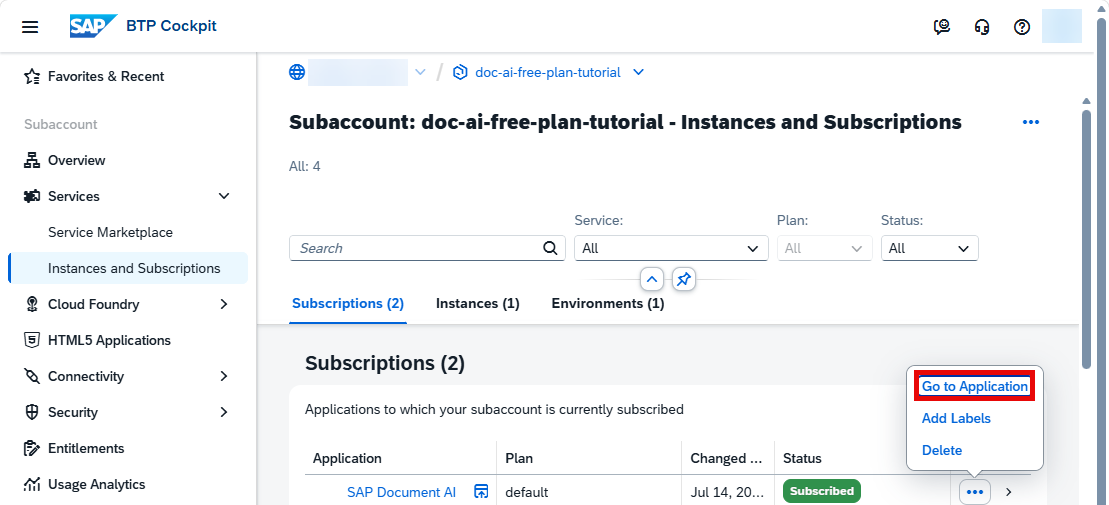The image size is (1109, 505).
Task: Open the global account breadcrumb dropdown
Action: [x=420, y=72]
